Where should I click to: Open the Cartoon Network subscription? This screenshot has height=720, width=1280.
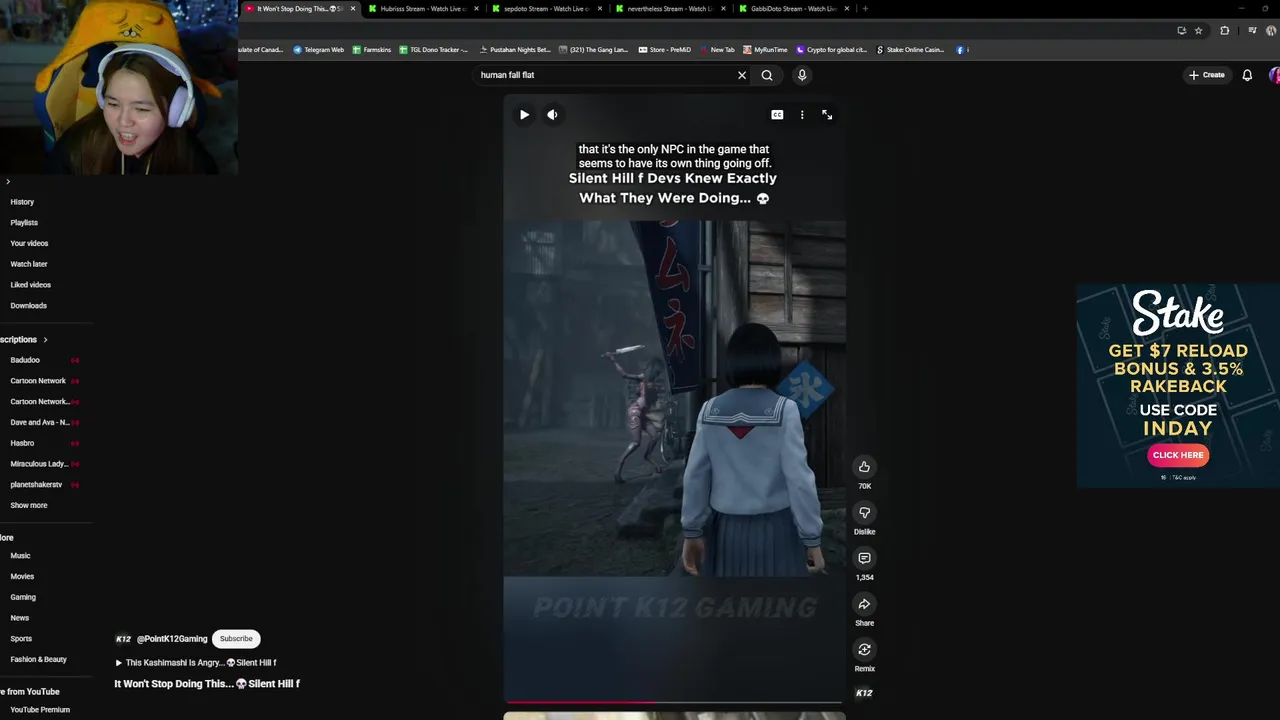(x=40, y=381)
